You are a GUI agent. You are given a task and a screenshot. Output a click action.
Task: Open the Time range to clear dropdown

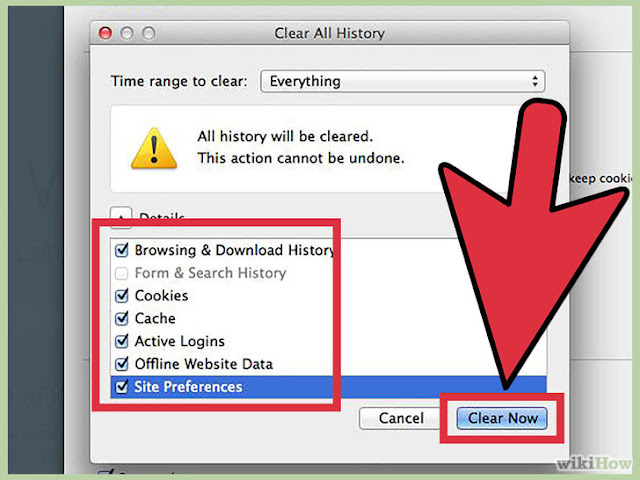coord(402,81)
